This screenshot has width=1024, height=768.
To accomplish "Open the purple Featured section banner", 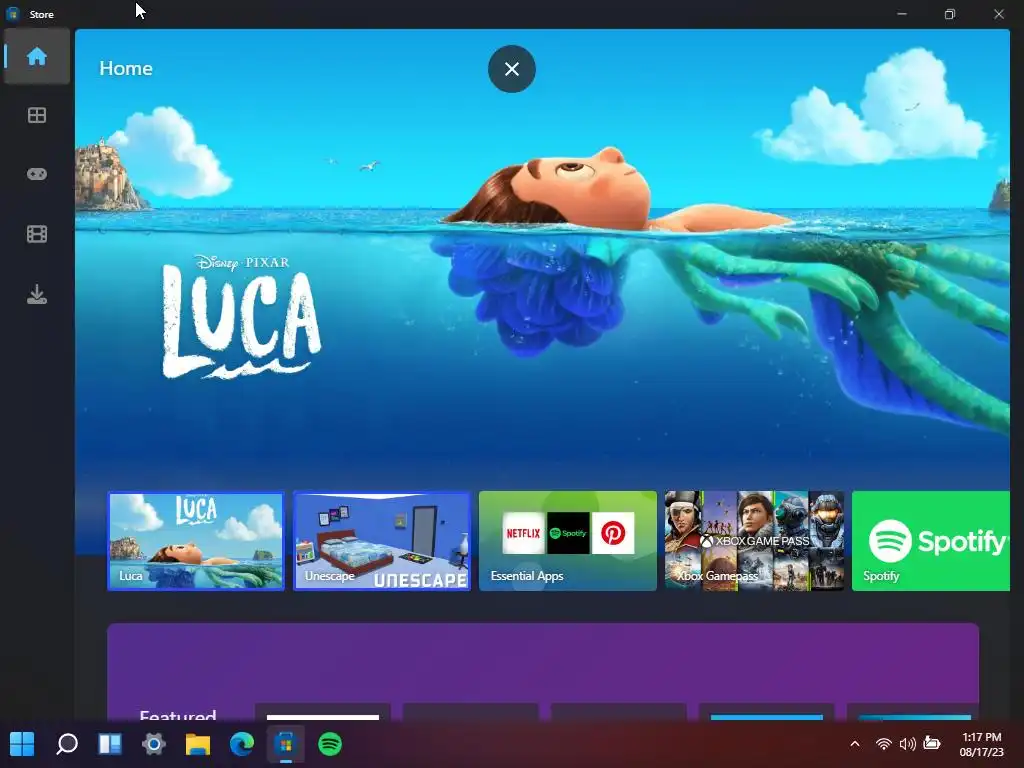I will point(543,671).
